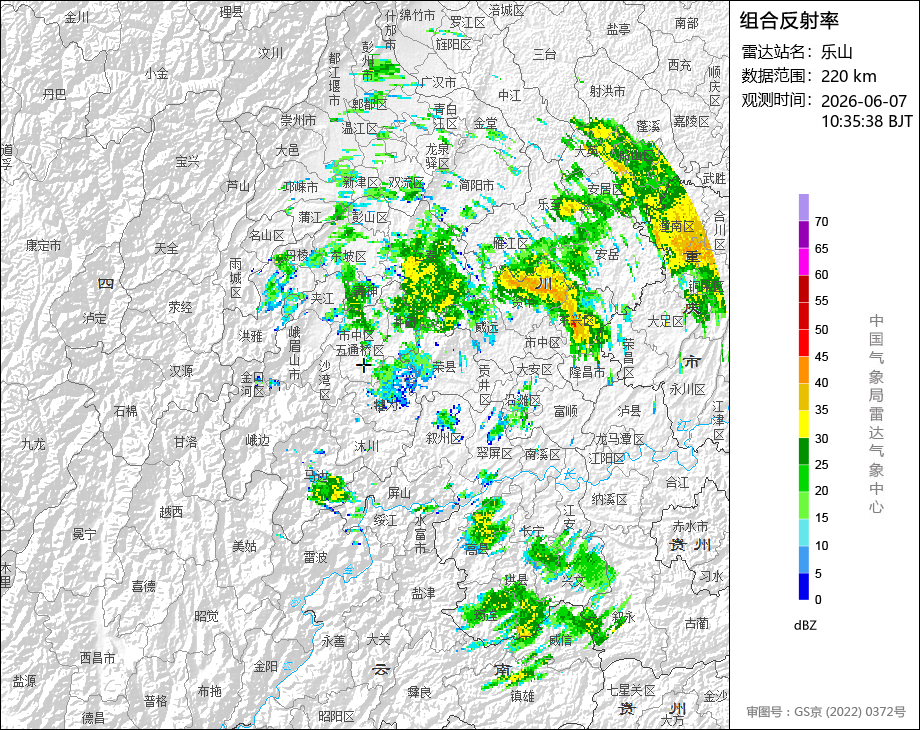This screenshot has width=920, height=730.
Task: Select the "九龙" place label
Action: (x=33, y=444)
